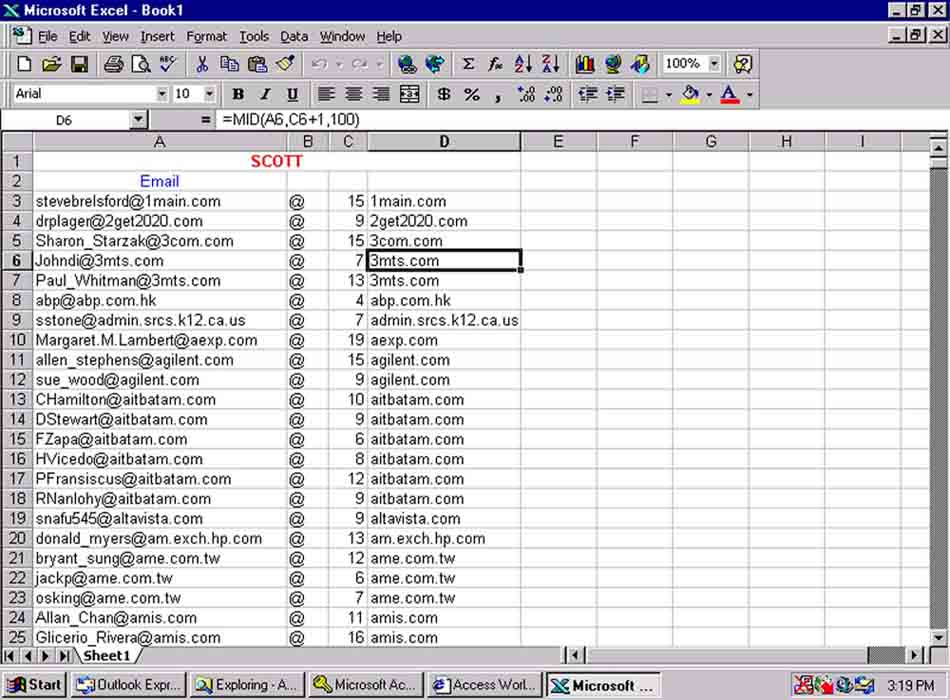
Task: Toggle Merge and Center
Action: pos(409,94)
